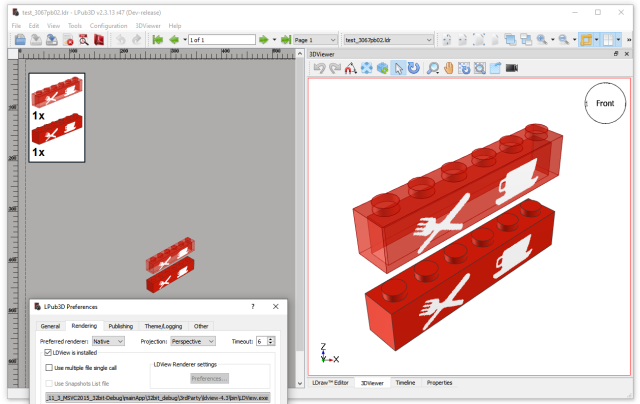
Task: Click the close-file icon with the red X
Action: (x=68, y=40)
